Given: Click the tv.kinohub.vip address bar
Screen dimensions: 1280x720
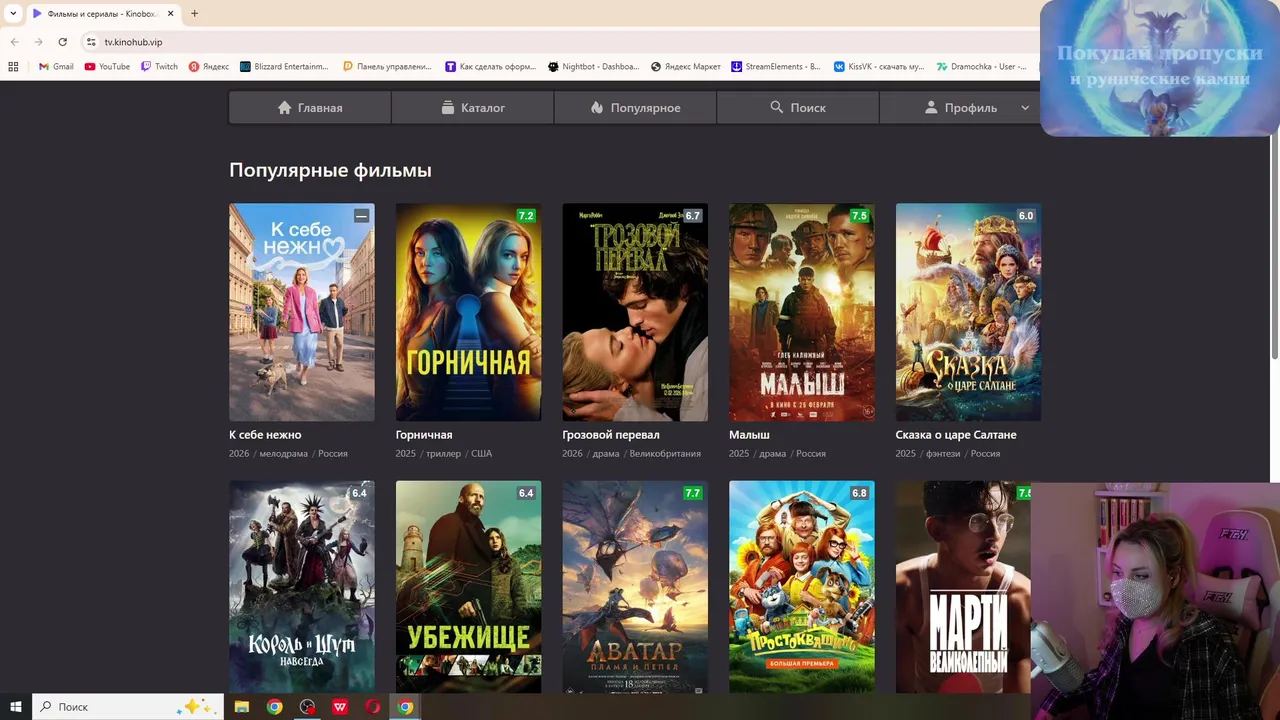Looking at the screenshot, I should (560, 42).
